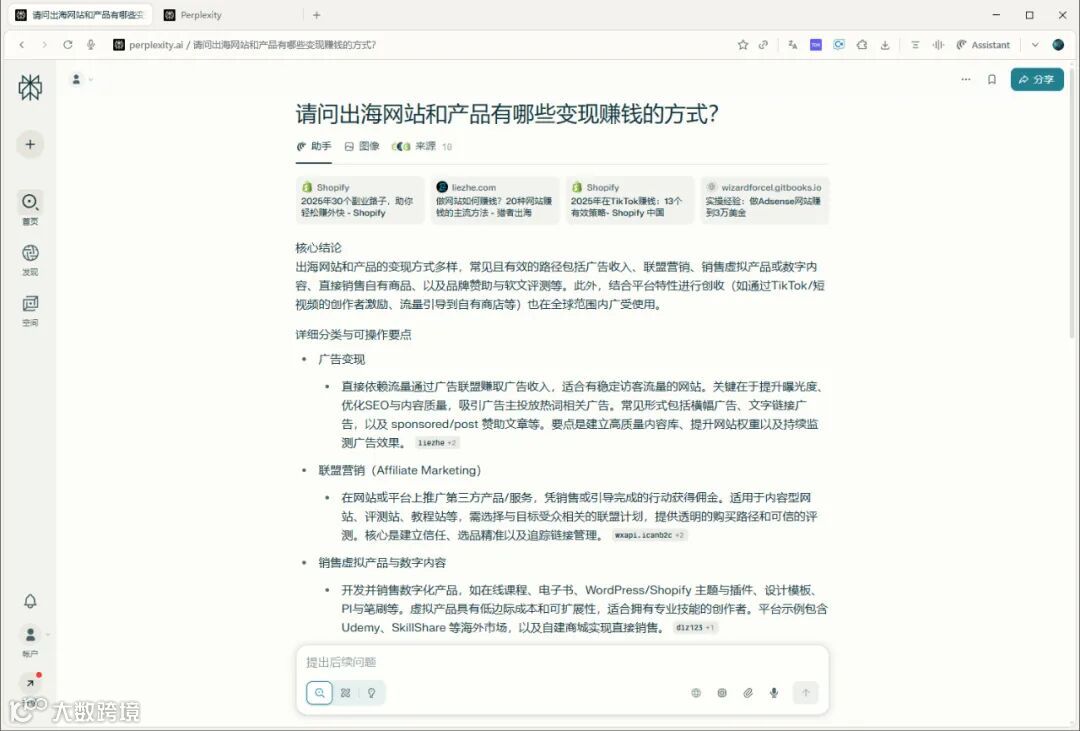Open the Shopify 2025年30个副业 source card
Viewport: 1080px width, 731px height.
[360, 200]
